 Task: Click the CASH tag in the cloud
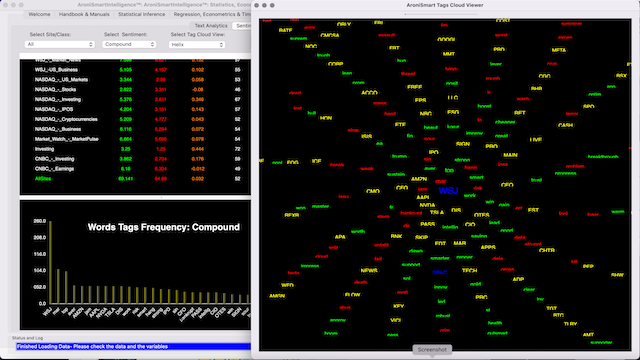(565, 125)
